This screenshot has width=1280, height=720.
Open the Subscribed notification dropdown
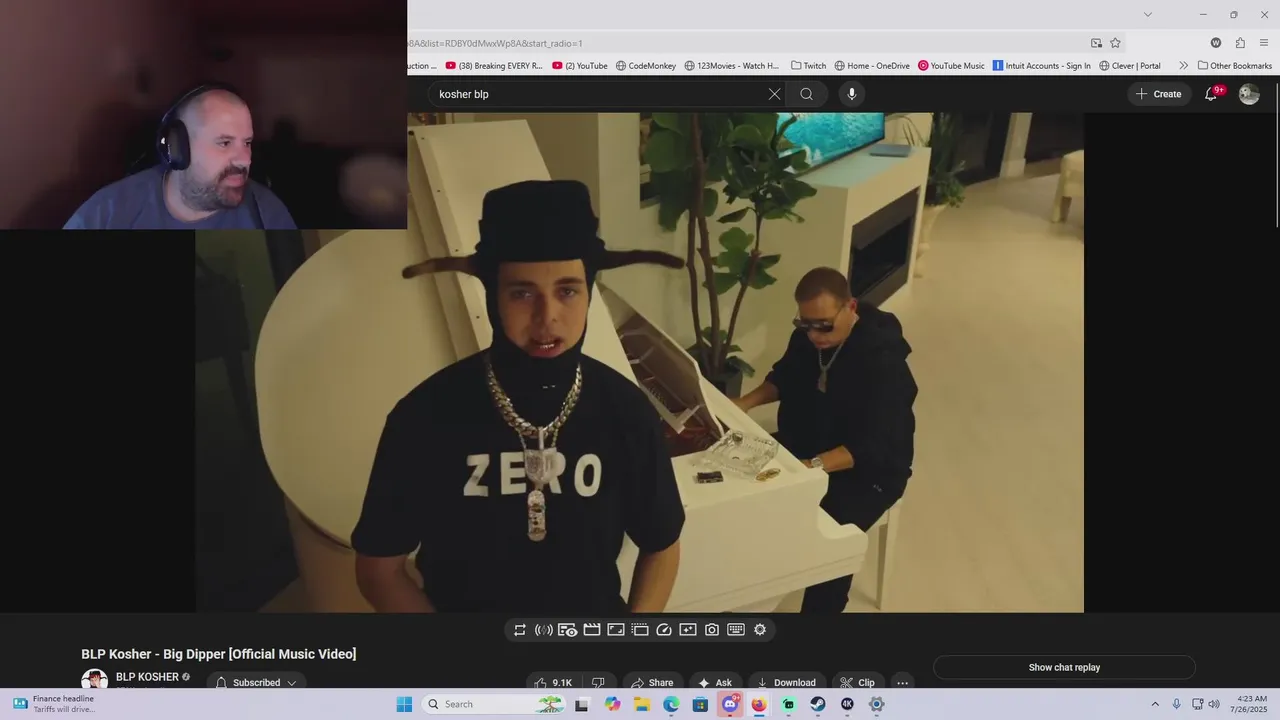click(x=256, y=682)
